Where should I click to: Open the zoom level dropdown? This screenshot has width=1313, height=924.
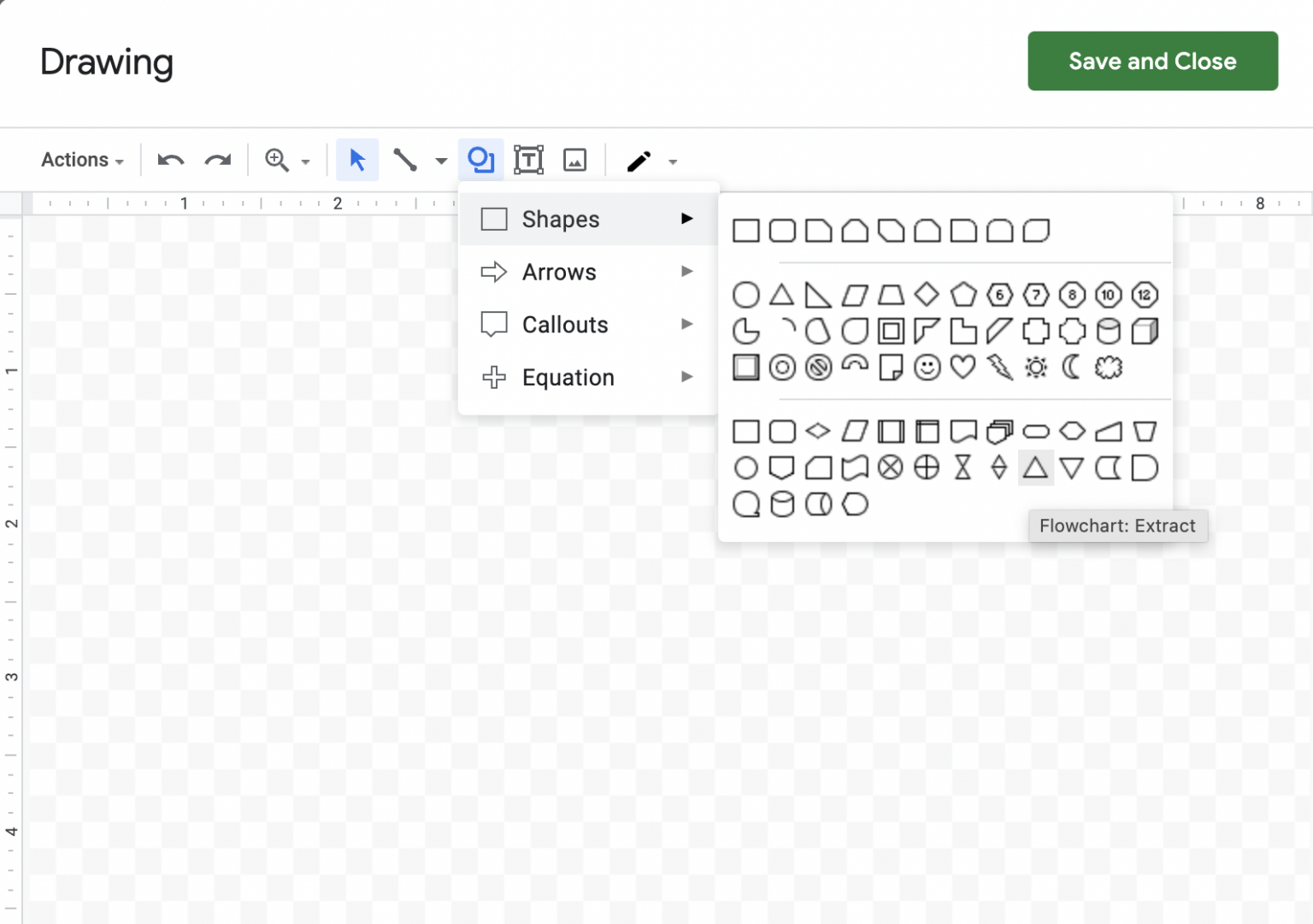click(x=306, y=160)
